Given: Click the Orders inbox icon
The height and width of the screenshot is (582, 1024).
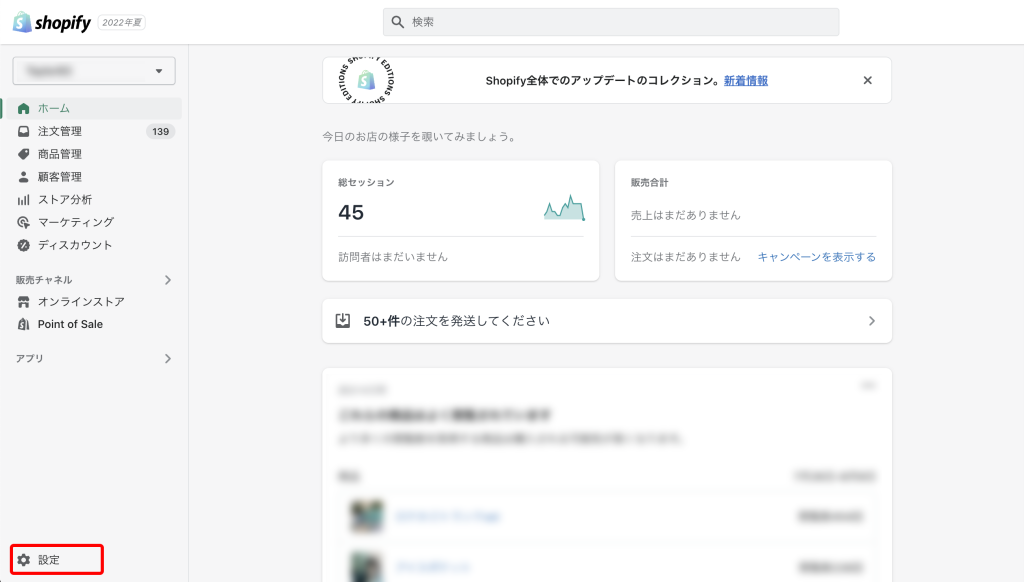Looking at the screenshot, I should pyautogui.click(x=24, y=131).
